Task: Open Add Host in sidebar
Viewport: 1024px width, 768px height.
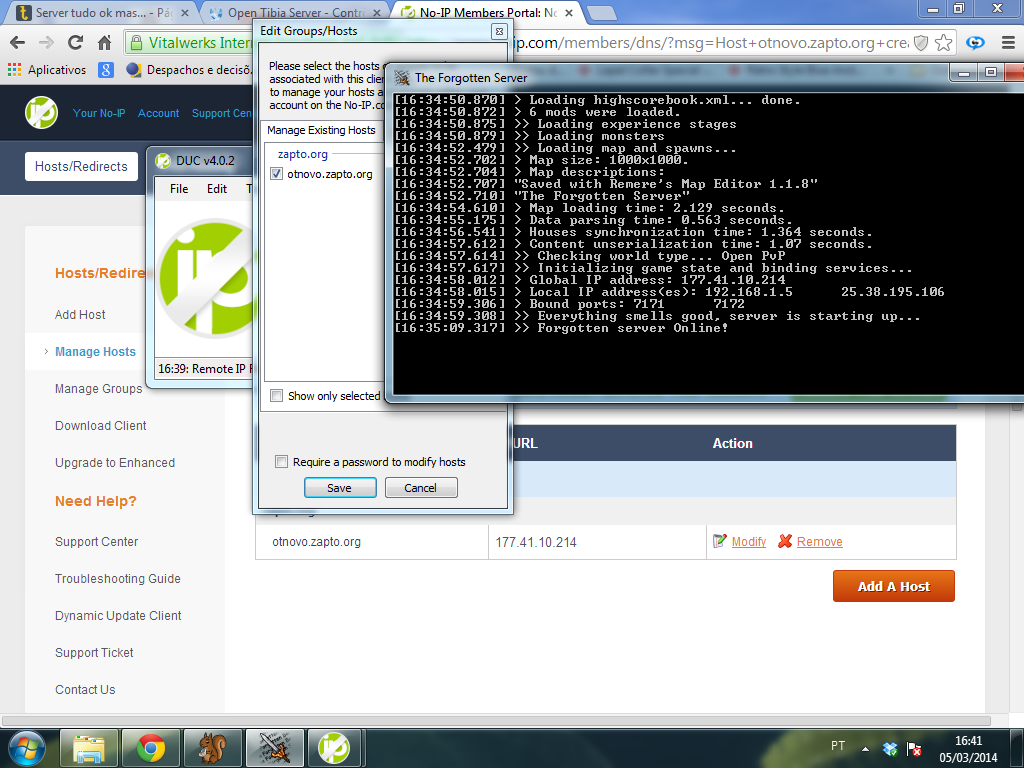Action: (x=80, y=315)
